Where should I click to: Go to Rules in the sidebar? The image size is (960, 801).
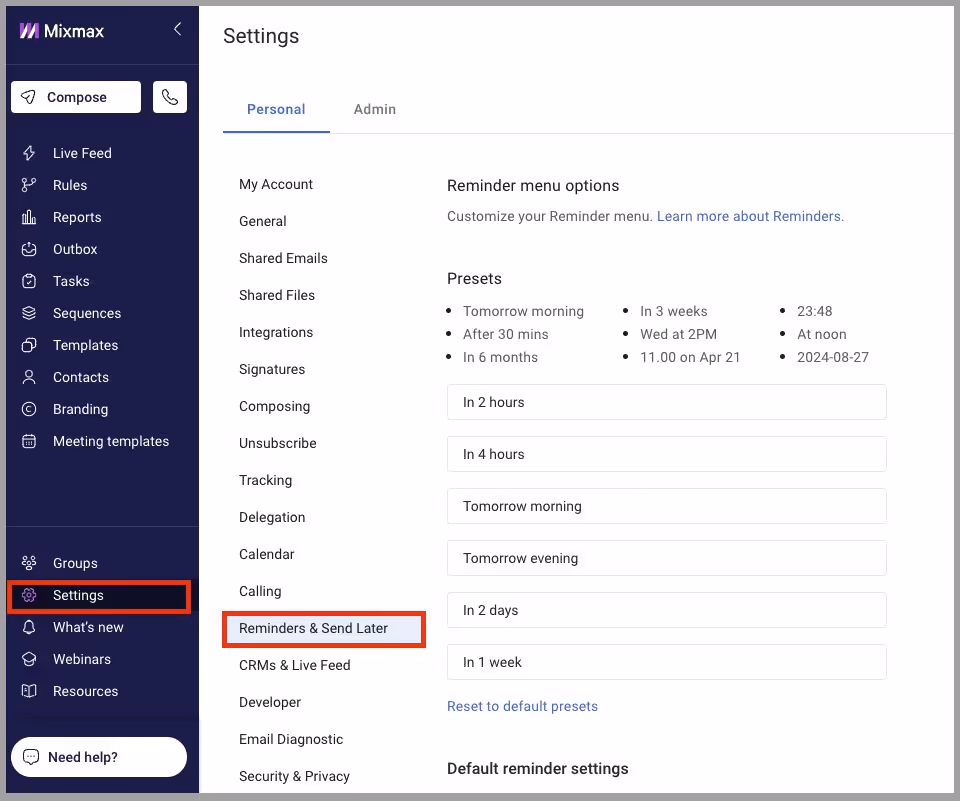pyautogui.click(x=70, y=185)
